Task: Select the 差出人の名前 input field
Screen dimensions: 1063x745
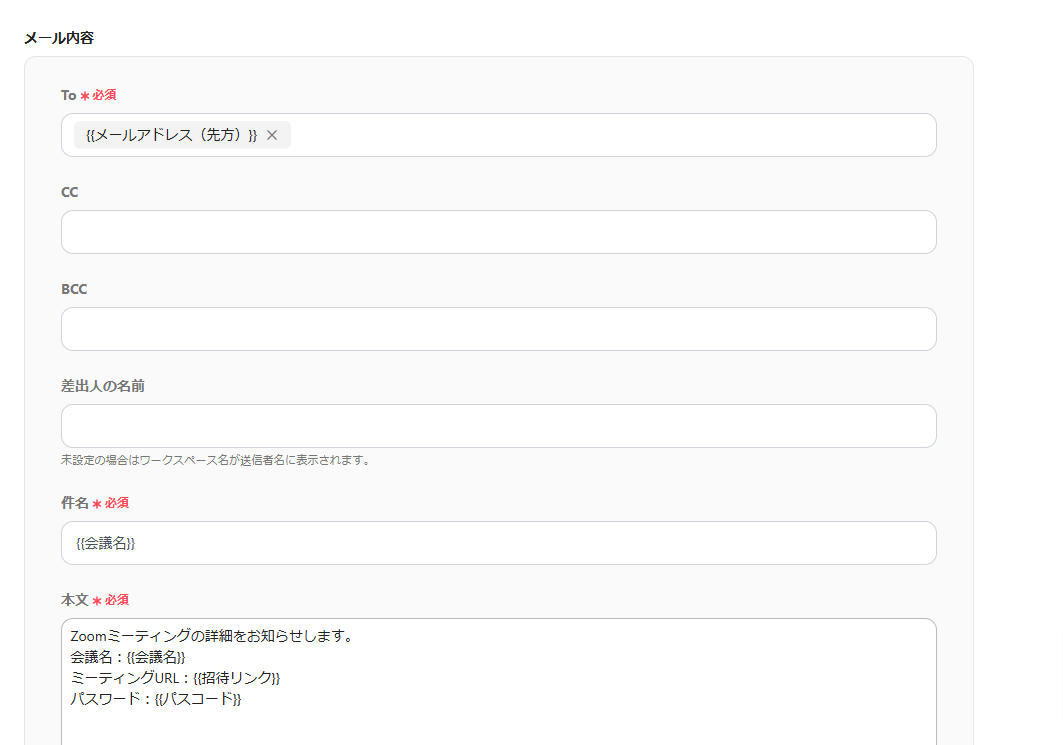Action: click(498, 426)
